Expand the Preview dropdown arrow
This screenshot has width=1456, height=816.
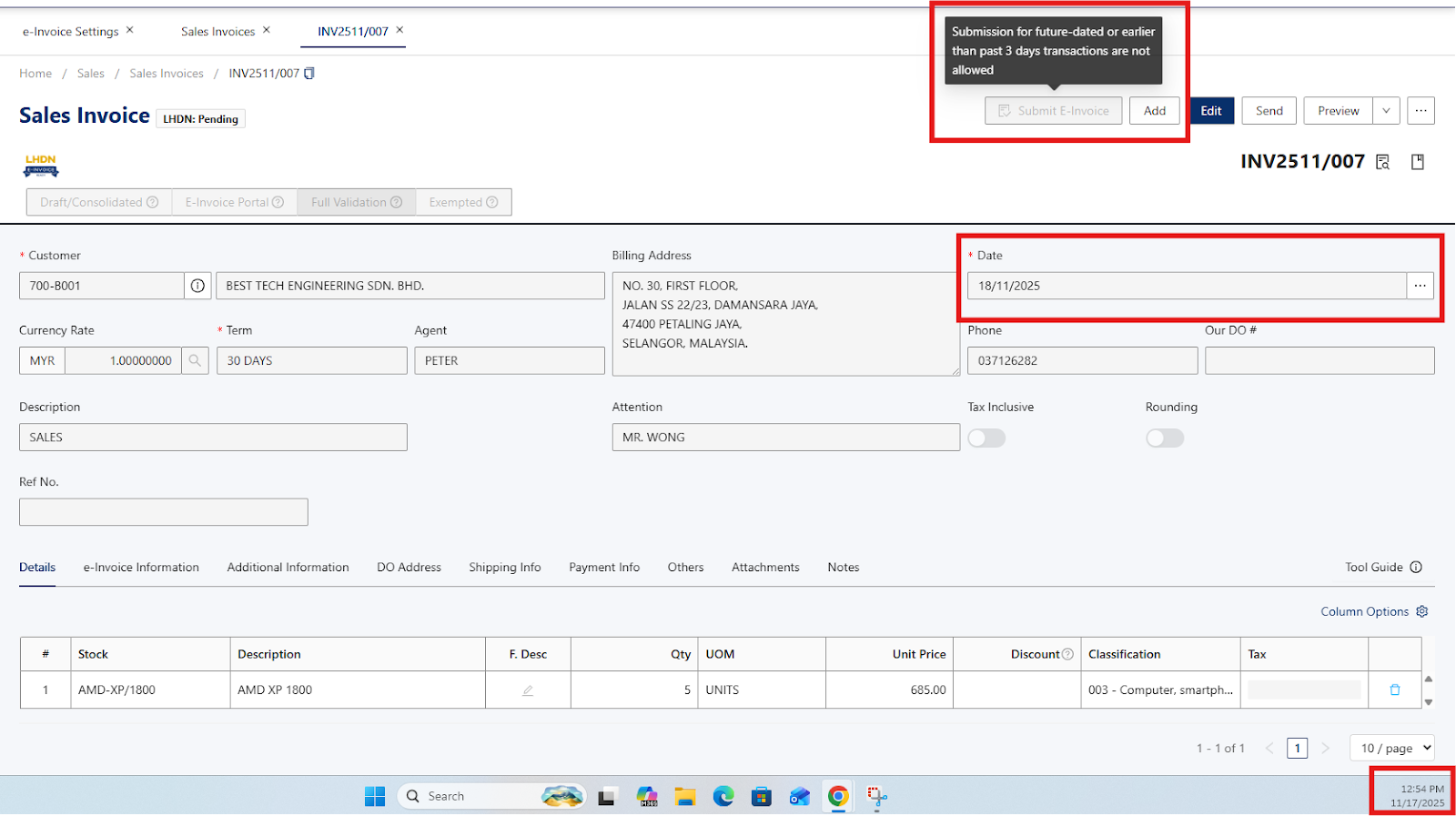click(1386, 111)
